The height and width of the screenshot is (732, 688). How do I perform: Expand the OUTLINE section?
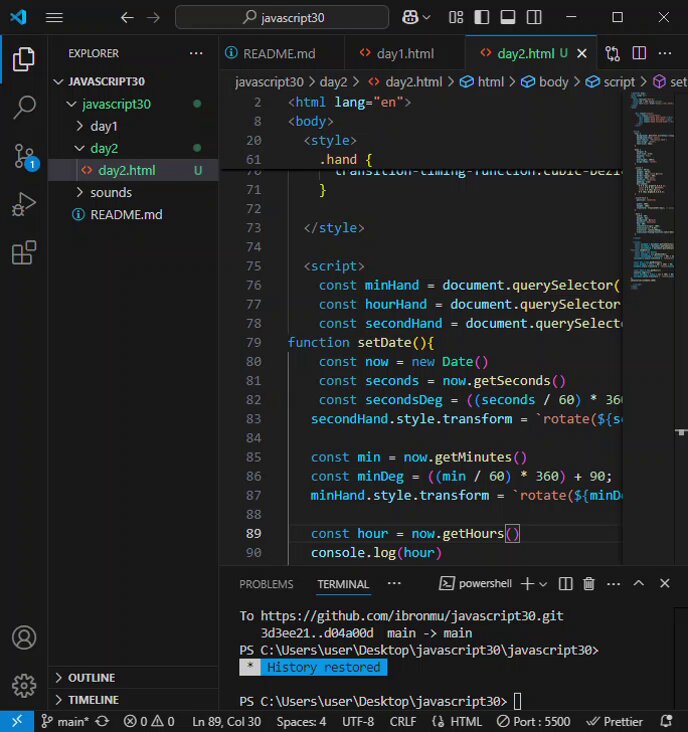[x=133, y=677]
